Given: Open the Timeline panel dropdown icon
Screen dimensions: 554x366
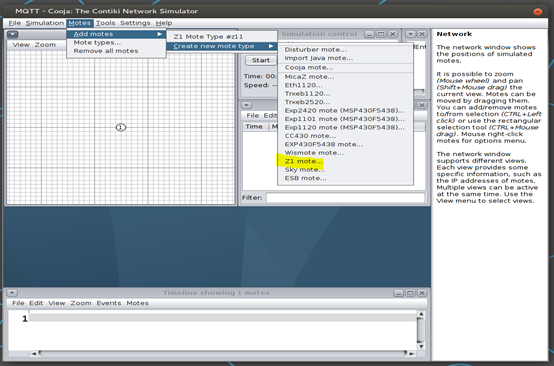Looking at the screenshot, I should pyautogui.click(x=12, y=293).
